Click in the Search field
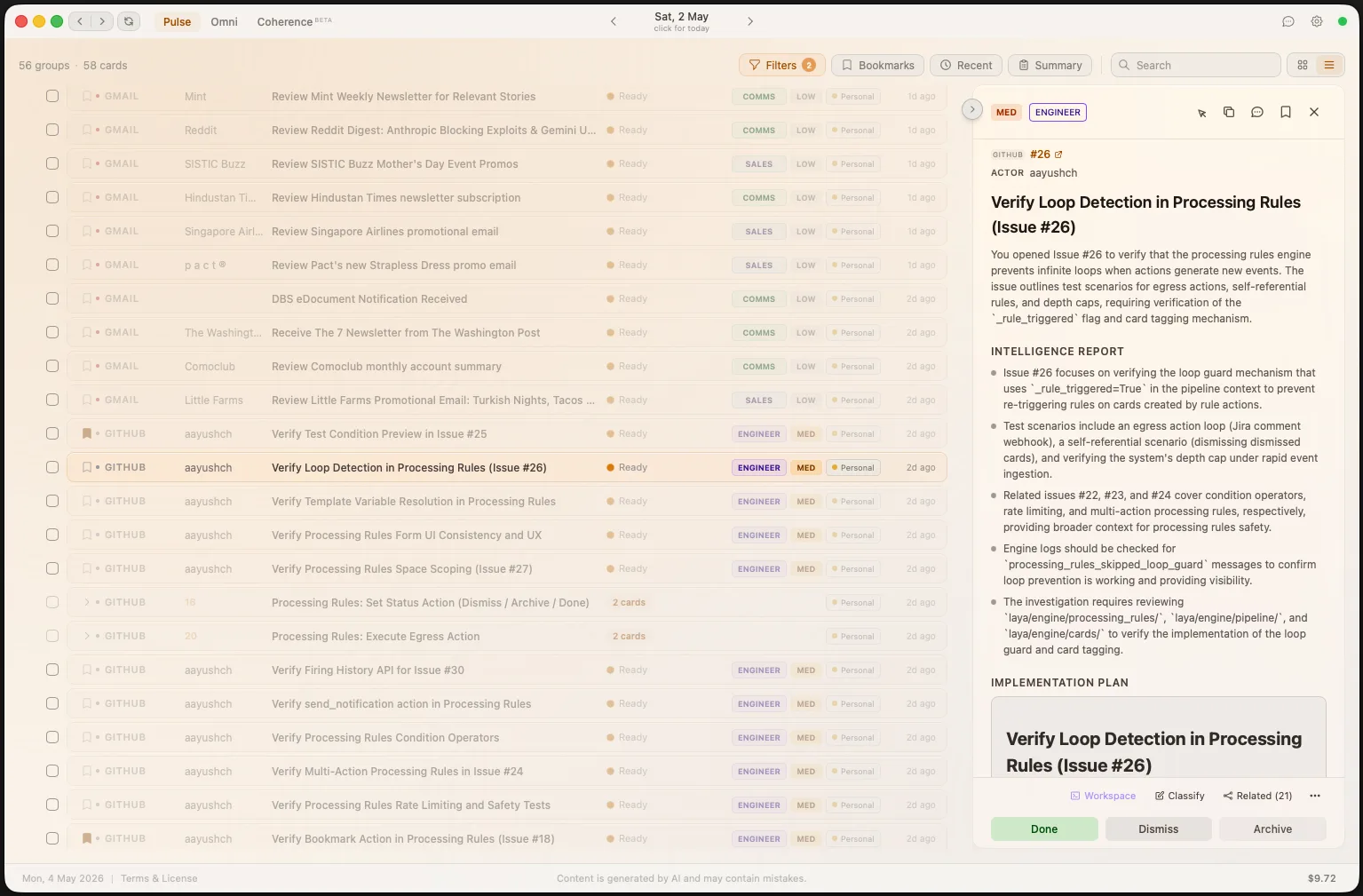 coord(1195,65)
